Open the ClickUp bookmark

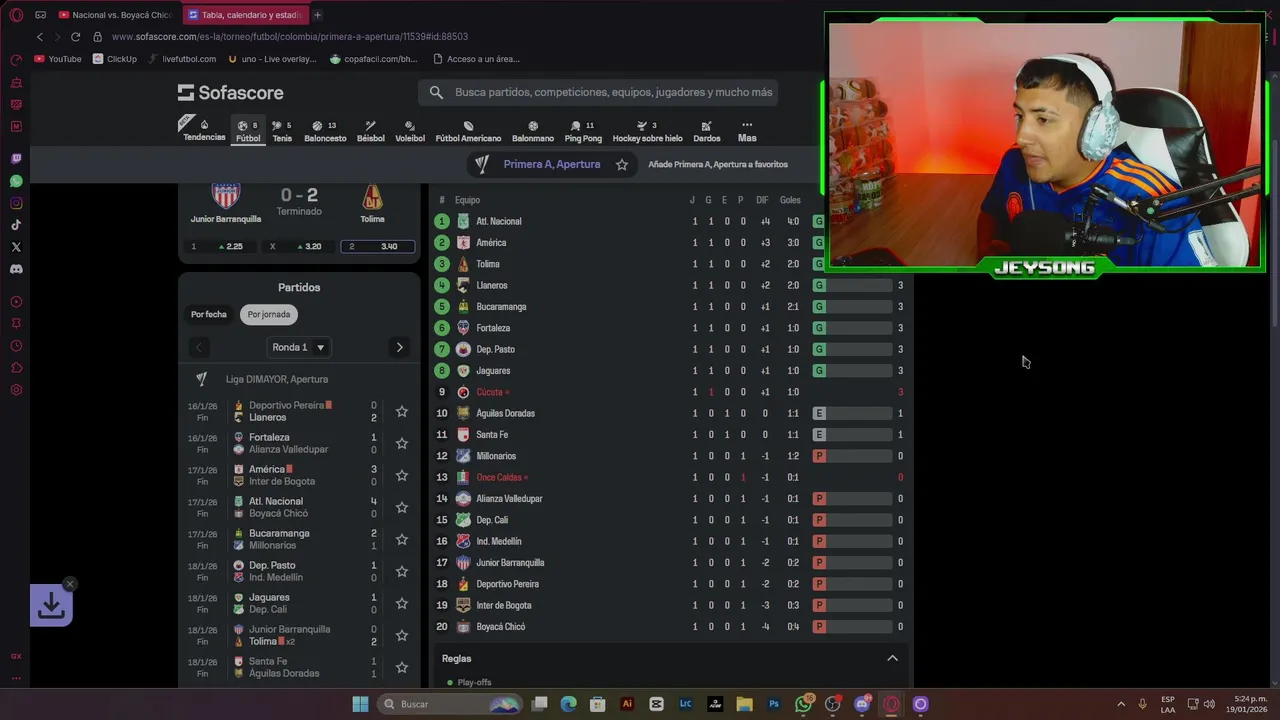coord(115,59)
